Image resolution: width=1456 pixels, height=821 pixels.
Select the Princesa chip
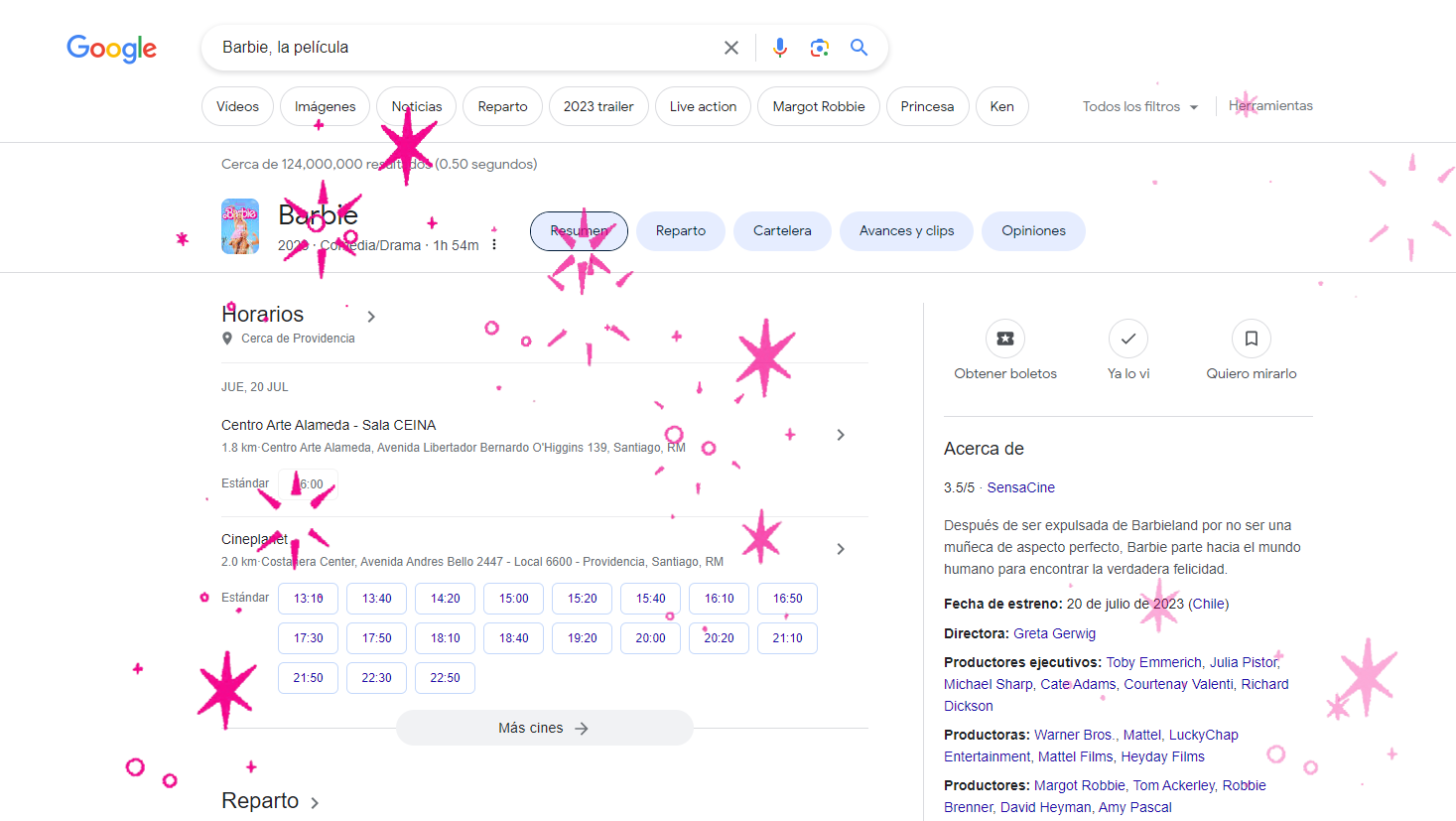[927, 106]
